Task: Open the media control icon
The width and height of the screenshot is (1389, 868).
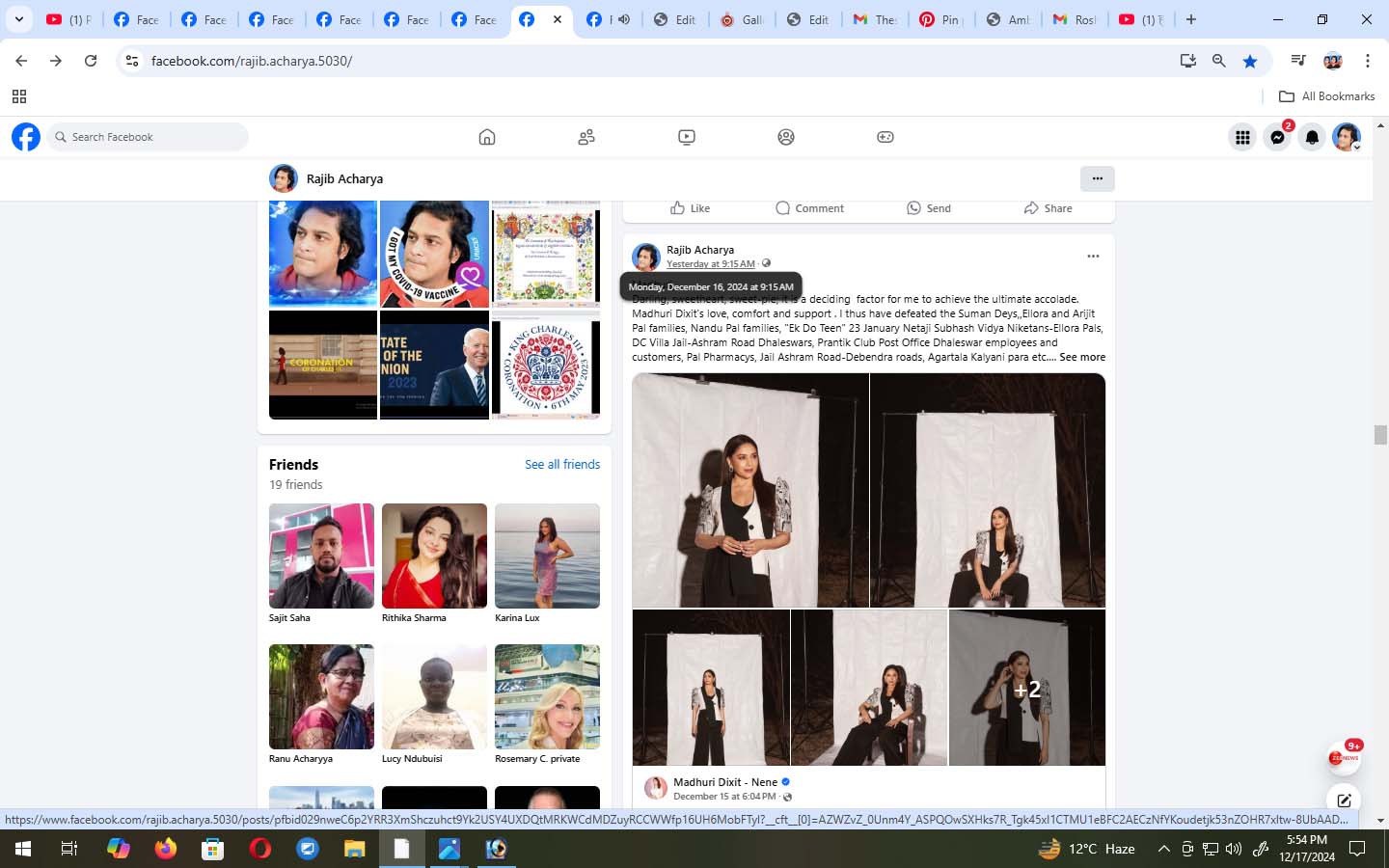Action: coord(1298,61)
